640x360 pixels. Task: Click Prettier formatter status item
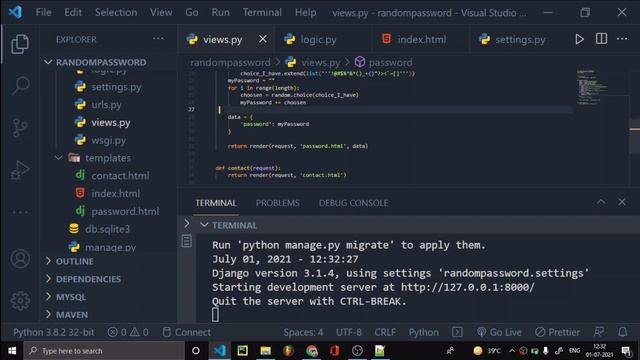(x=557, y=332)
